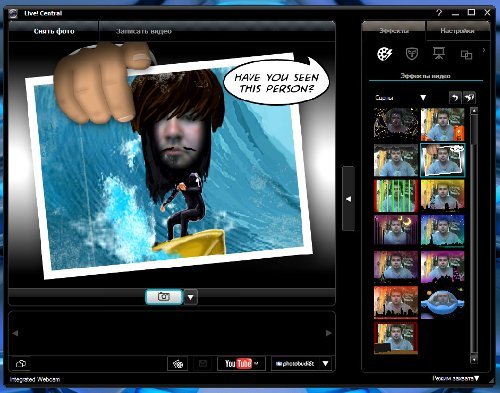This screenshot has height=393, width=500.
Task: Open the video effects palette icon
Action: click(x=385, y=54)
